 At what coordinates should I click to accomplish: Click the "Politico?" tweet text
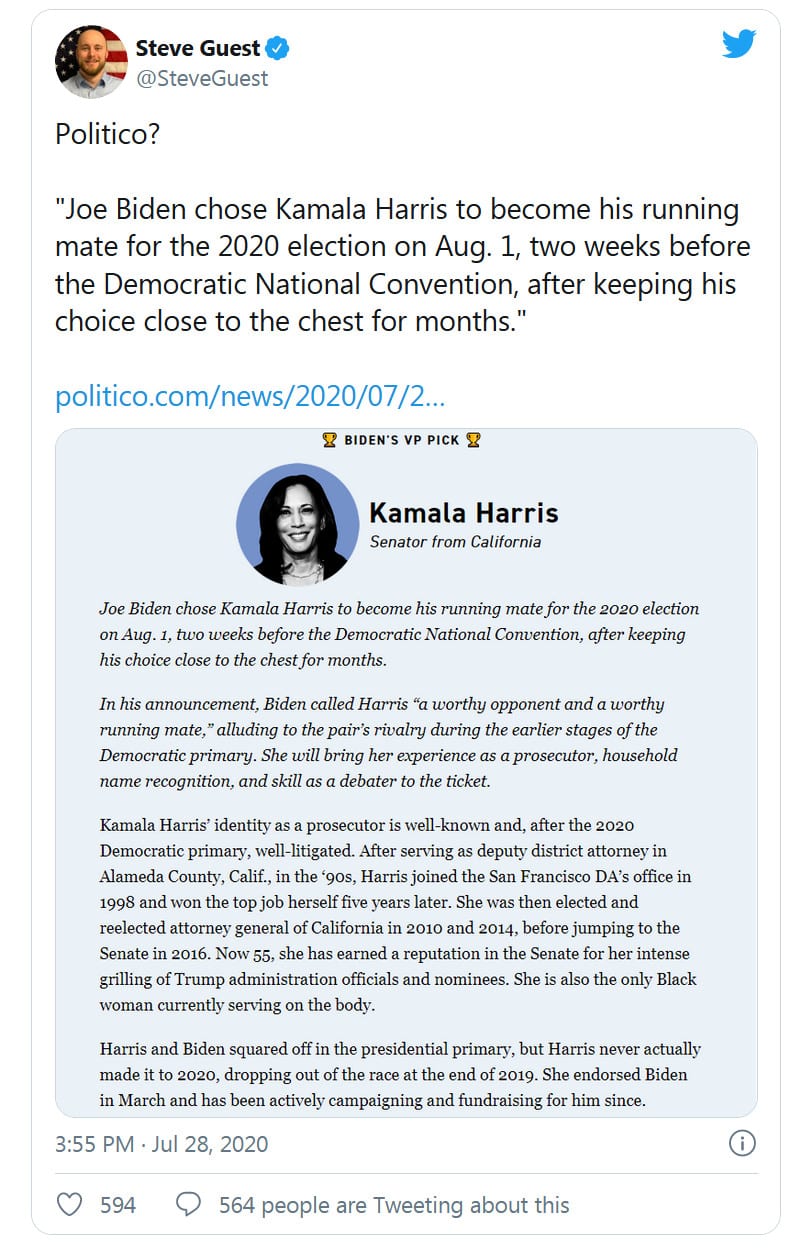tap(107, 134)
